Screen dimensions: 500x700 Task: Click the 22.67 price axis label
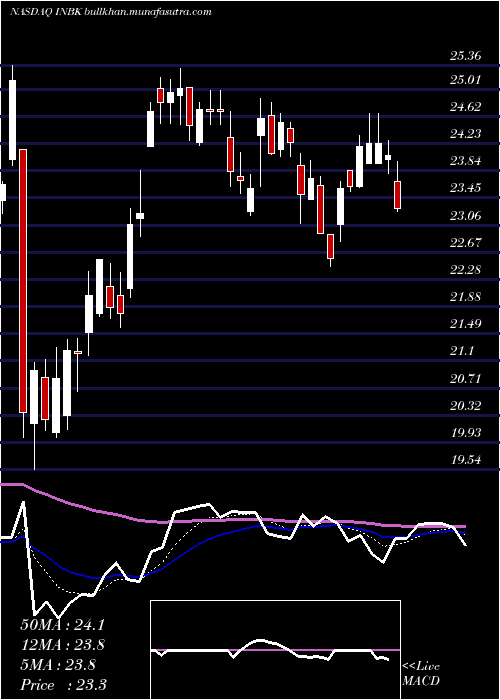click(x=466, y=243)
